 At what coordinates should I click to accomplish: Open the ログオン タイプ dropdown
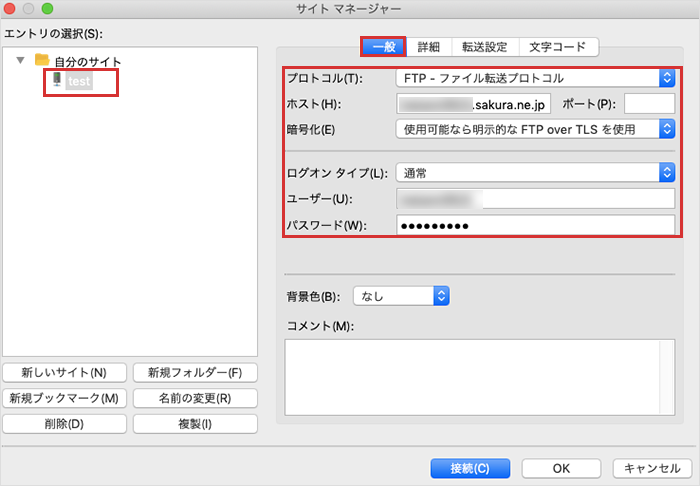pos(535,173)
